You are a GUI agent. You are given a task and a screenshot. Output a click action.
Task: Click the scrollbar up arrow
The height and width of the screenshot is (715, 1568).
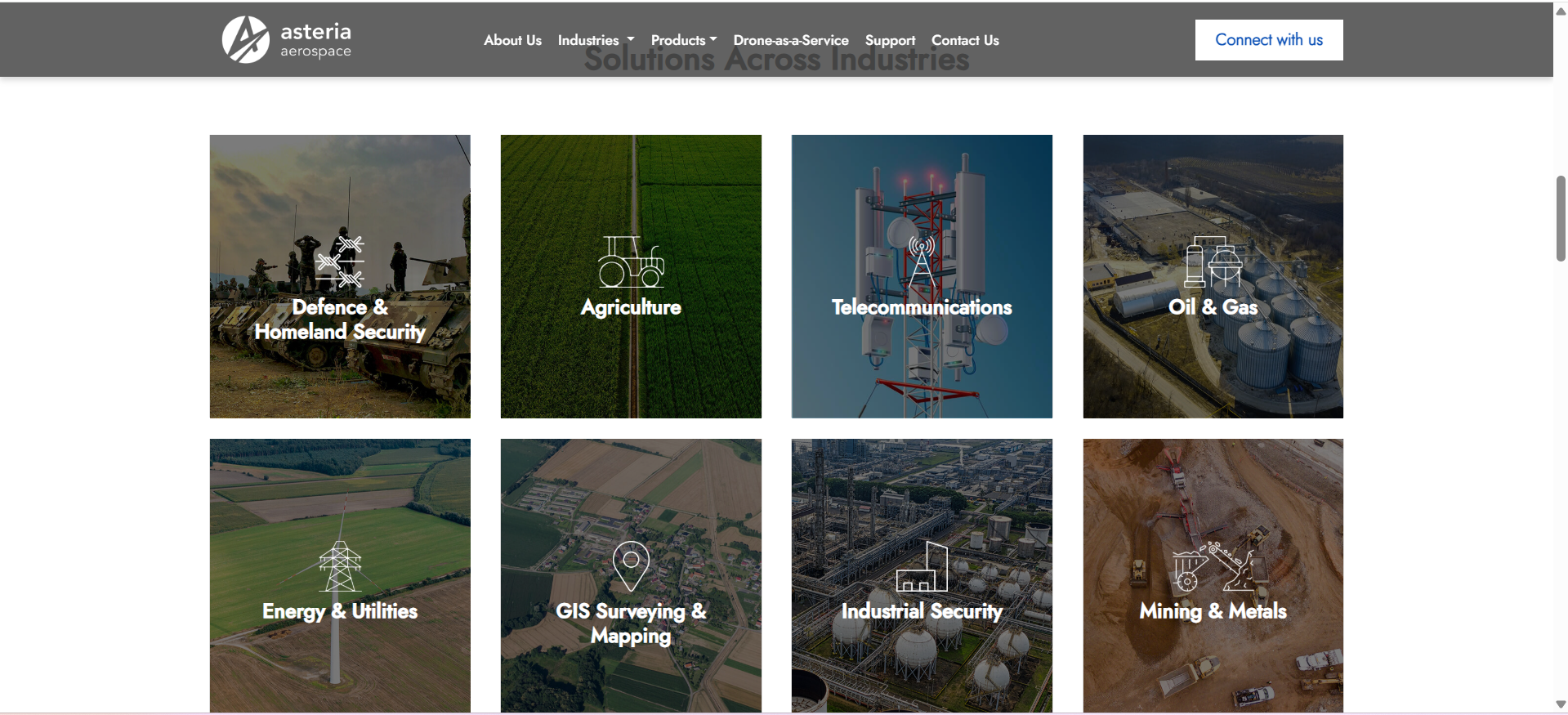pos(1561,11)
